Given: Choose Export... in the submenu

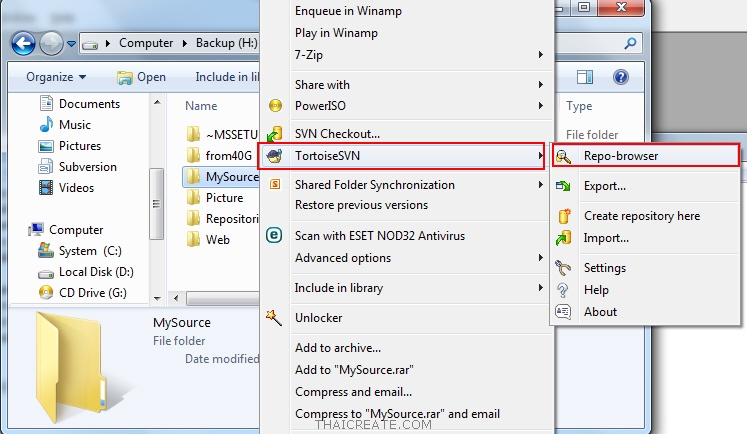Looking at the screenshot, I should (x=605, y=186).
